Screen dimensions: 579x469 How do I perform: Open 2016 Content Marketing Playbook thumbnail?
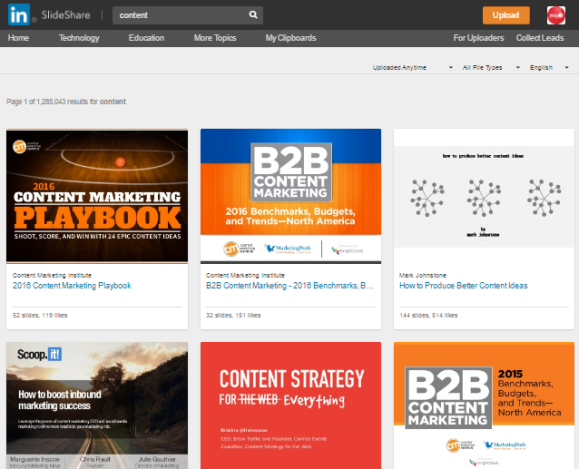coord(97,196)
